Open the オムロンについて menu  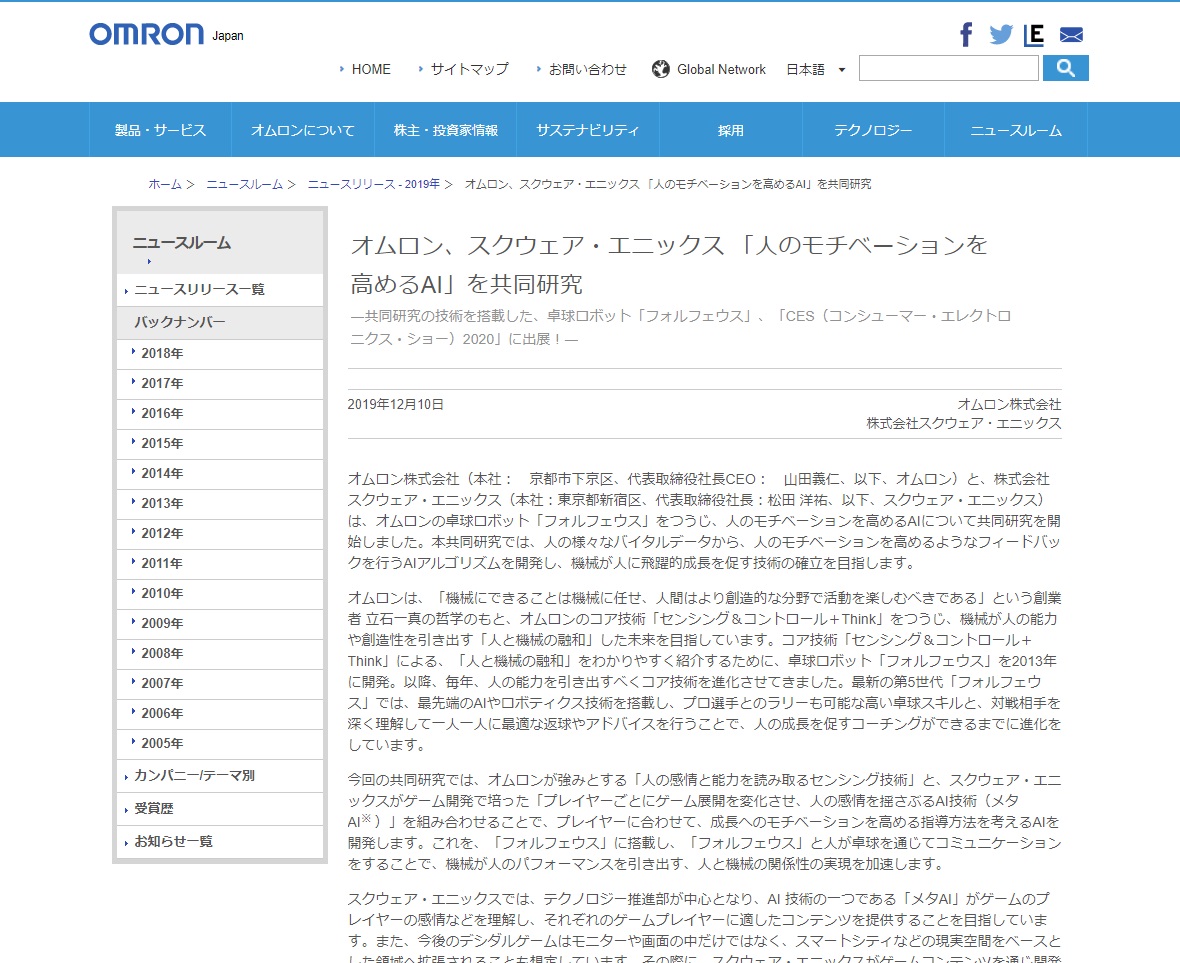(303, 130)
